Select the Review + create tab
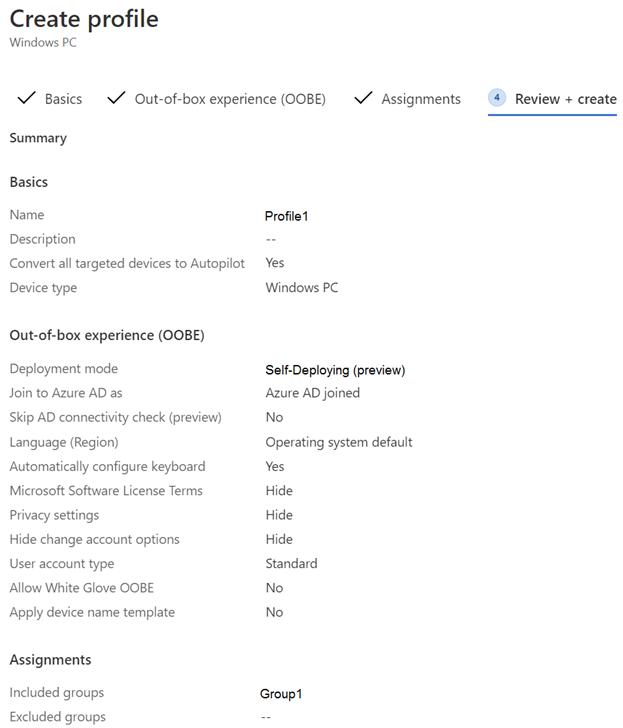The image size is (623, 728). (x=565, y=99)
